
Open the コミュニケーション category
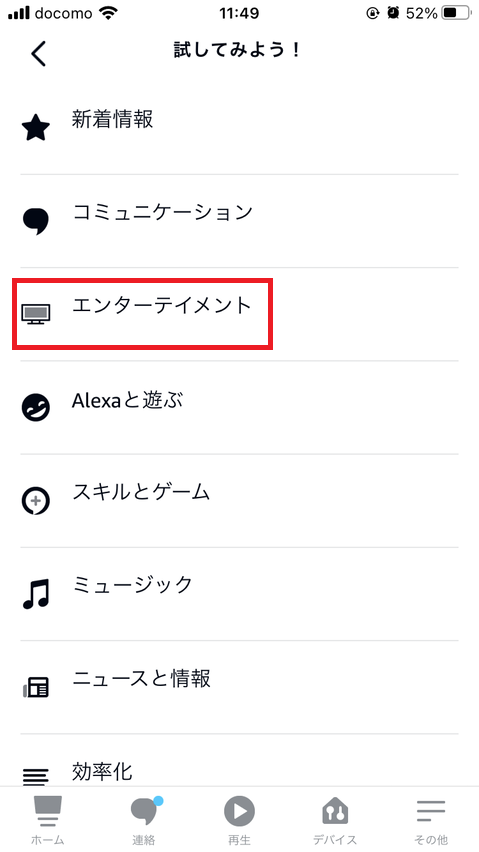(240, 221)
